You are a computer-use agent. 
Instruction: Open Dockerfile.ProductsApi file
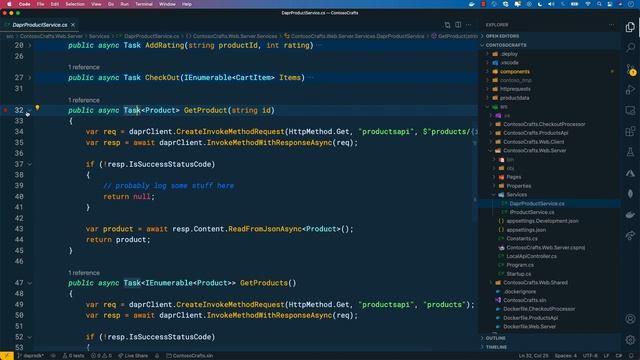[530, 318]
